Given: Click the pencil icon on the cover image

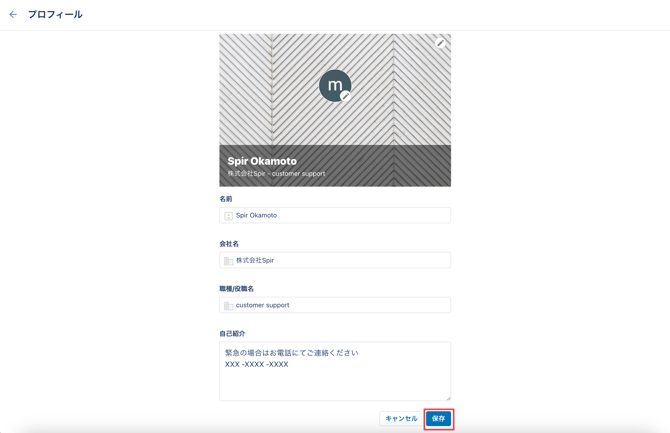Looking at the screenshot, I should 440,43.
